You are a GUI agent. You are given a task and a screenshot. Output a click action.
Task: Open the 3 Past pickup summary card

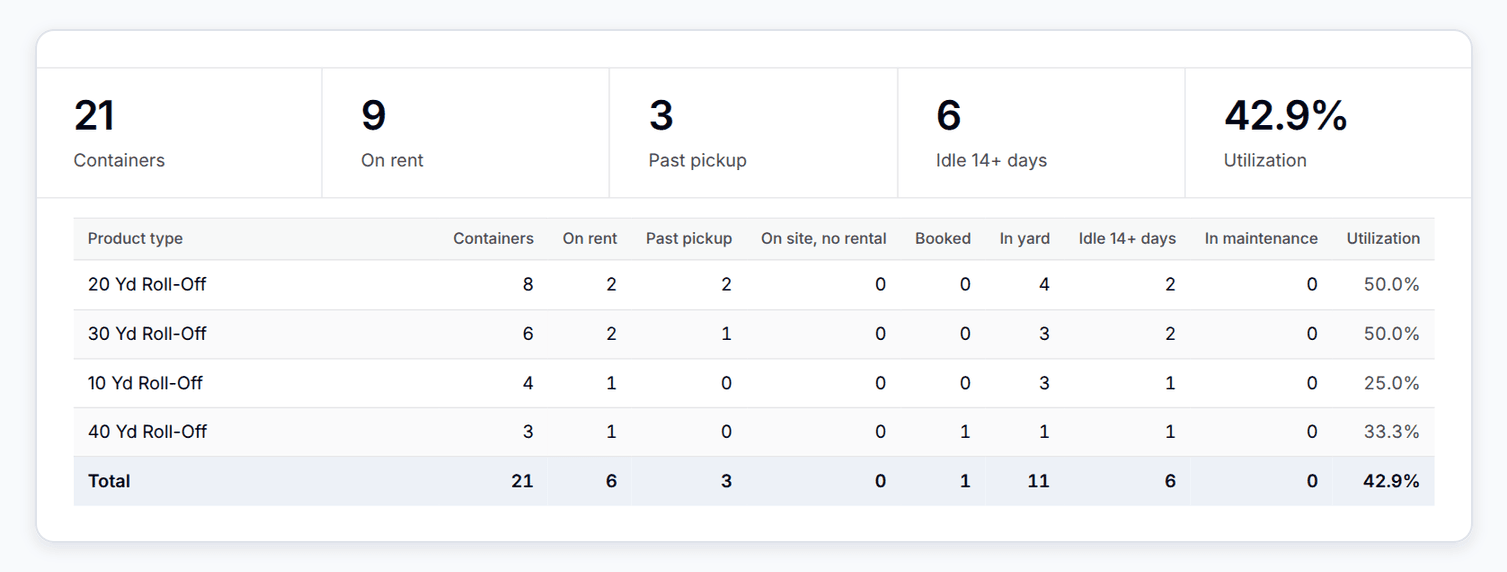754,133
